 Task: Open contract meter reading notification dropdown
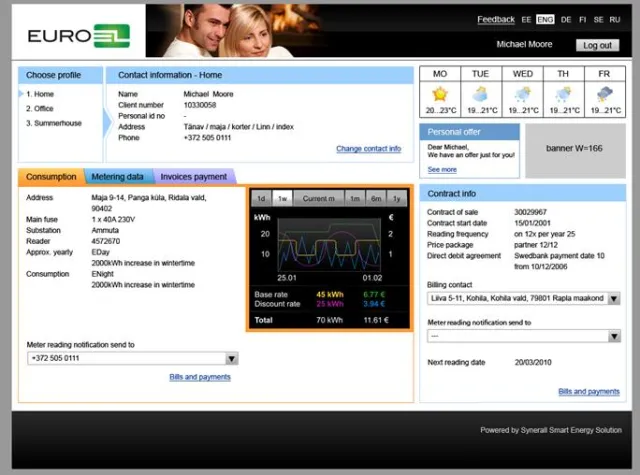[612, 336]
